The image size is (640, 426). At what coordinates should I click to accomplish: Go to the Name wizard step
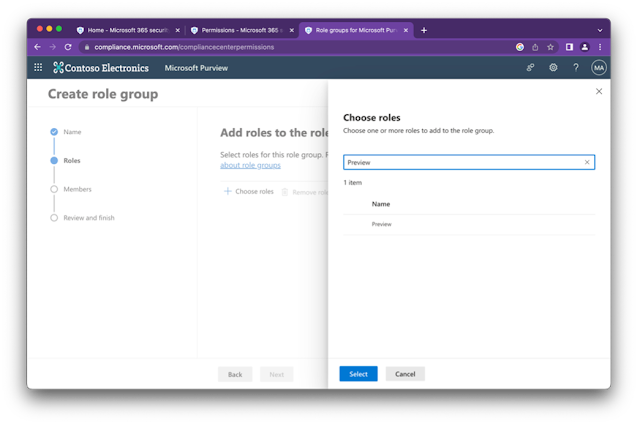pyautogui.click(x=66, y=132)
